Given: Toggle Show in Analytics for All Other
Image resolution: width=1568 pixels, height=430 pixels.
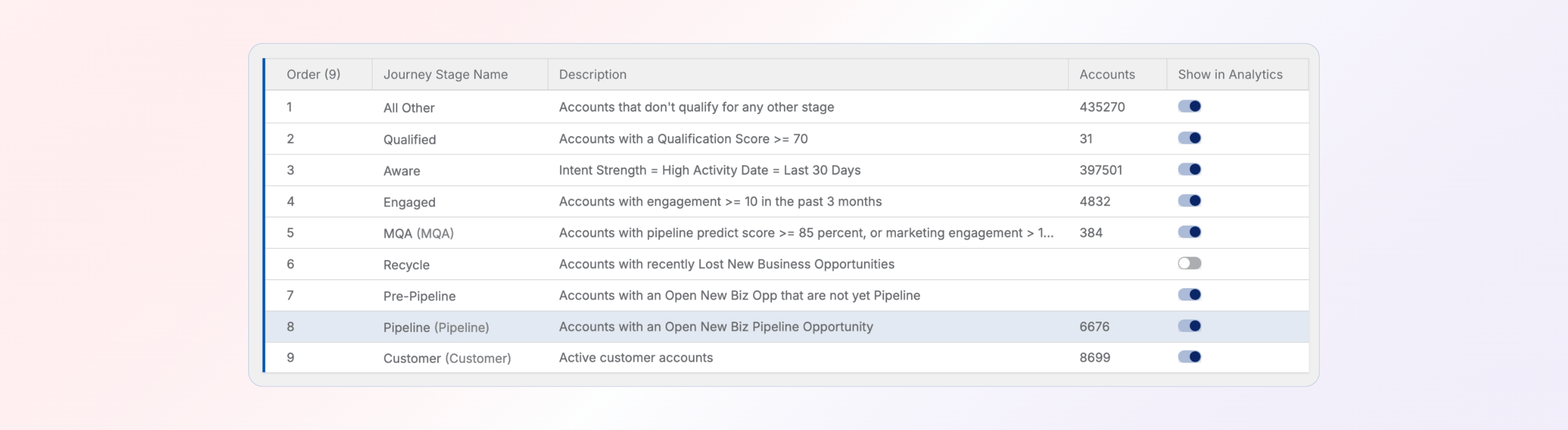Looking at the screenshot, I should coord(1189,107).
